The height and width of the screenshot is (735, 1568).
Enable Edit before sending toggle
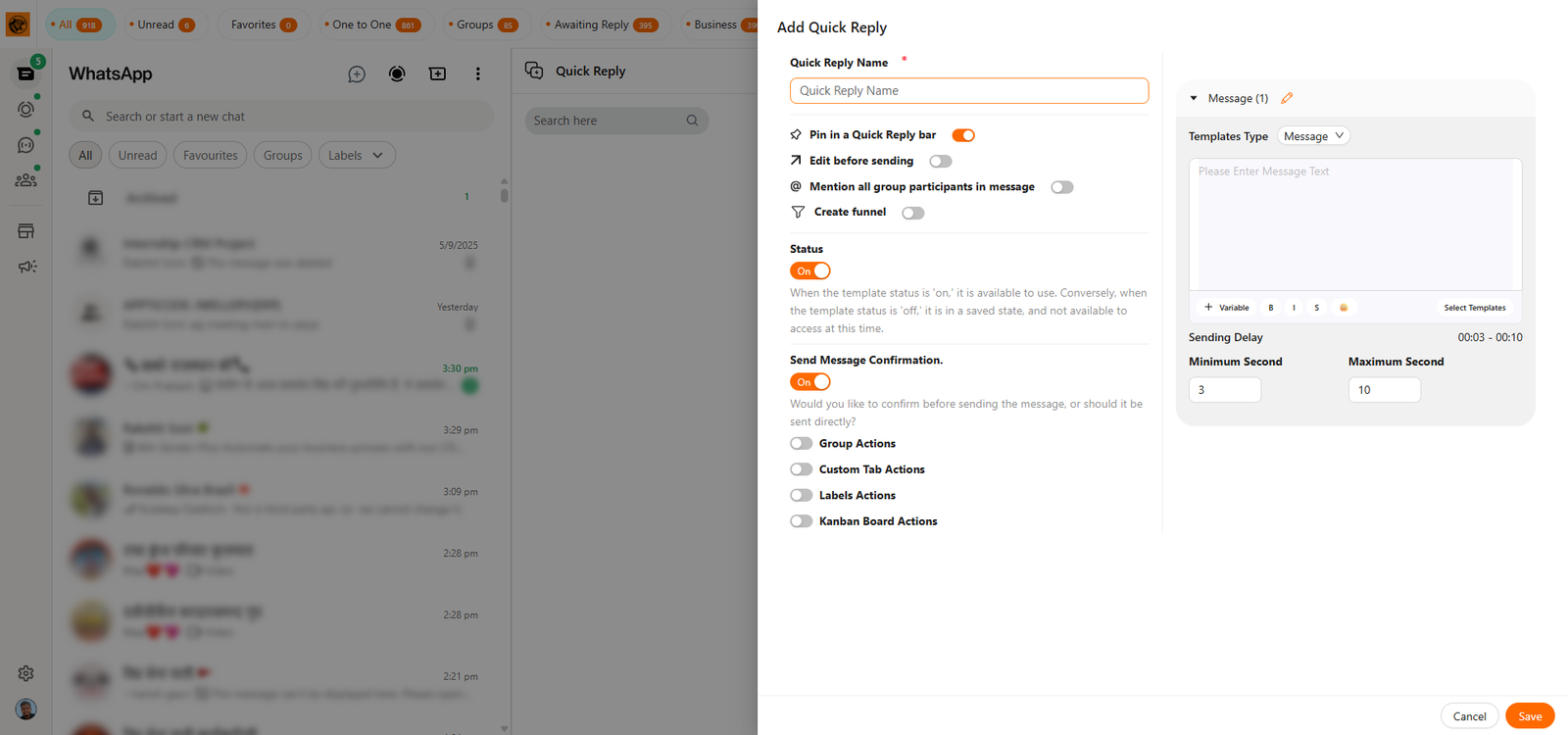click(940, 162)
